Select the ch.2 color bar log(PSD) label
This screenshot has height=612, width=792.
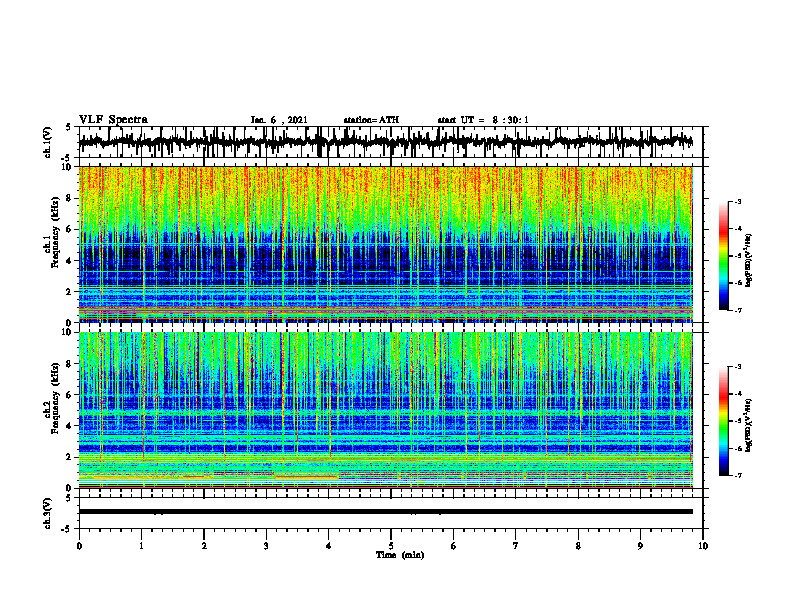[x=749, y=426]
